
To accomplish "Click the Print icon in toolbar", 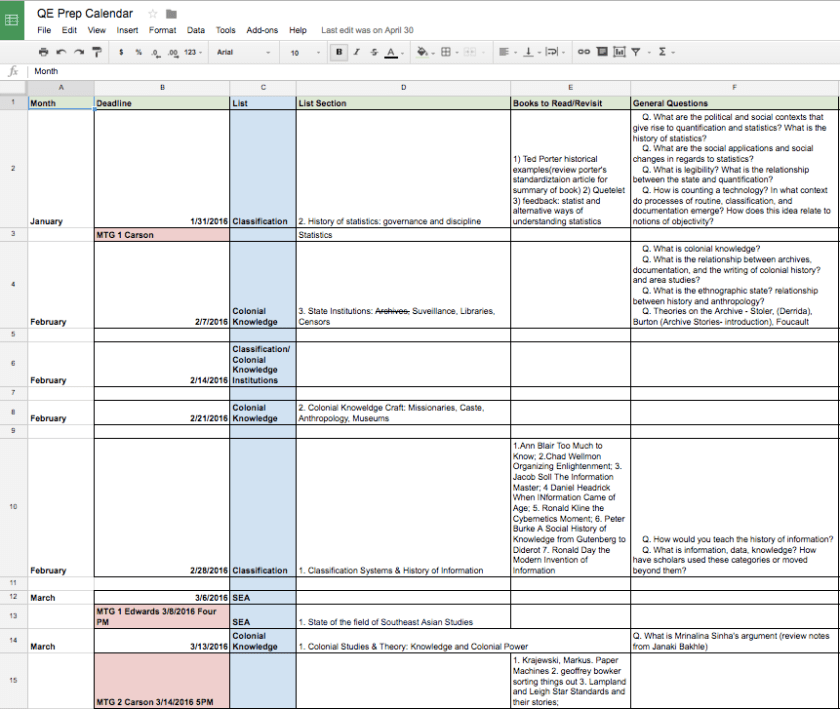I will pos(43,51).
